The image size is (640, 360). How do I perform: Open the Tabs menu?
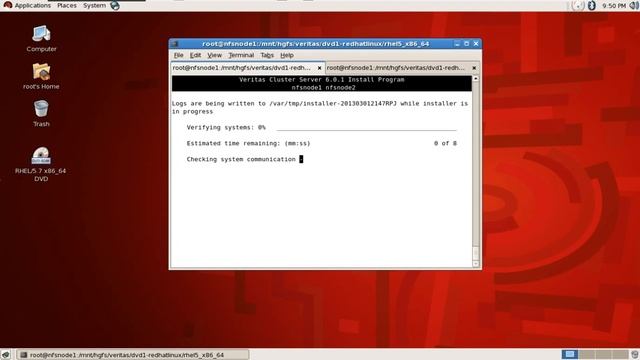(x=267, y=55)
